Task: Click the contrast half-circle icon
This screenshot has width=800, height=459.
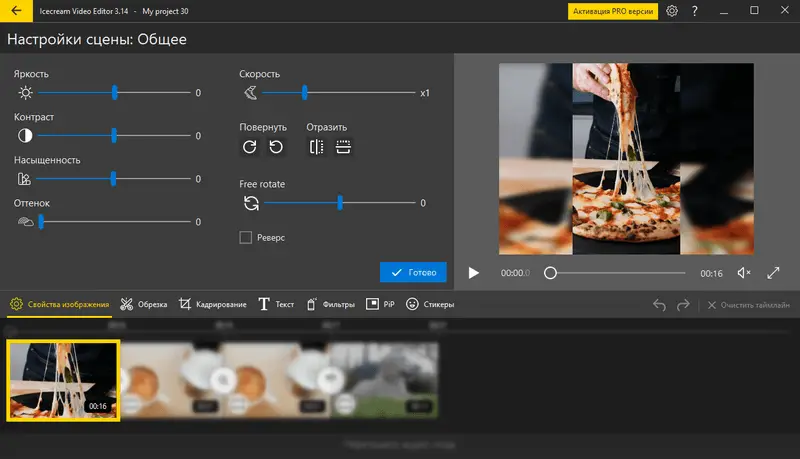Action: (x=25, y=136)
